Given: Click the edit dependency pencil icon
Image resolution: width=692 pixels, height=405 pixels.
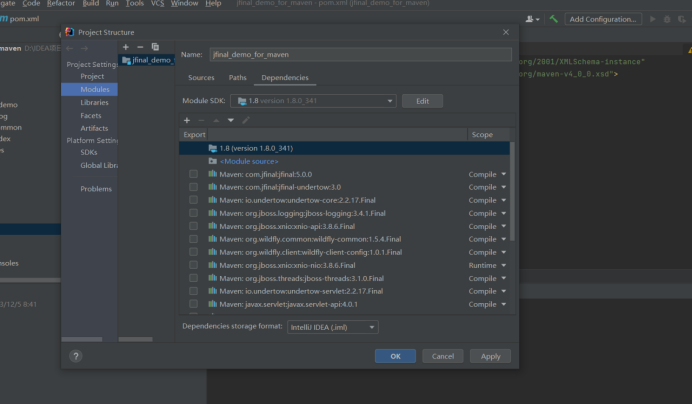Looking at the screenshot, I should pos(246,120).
